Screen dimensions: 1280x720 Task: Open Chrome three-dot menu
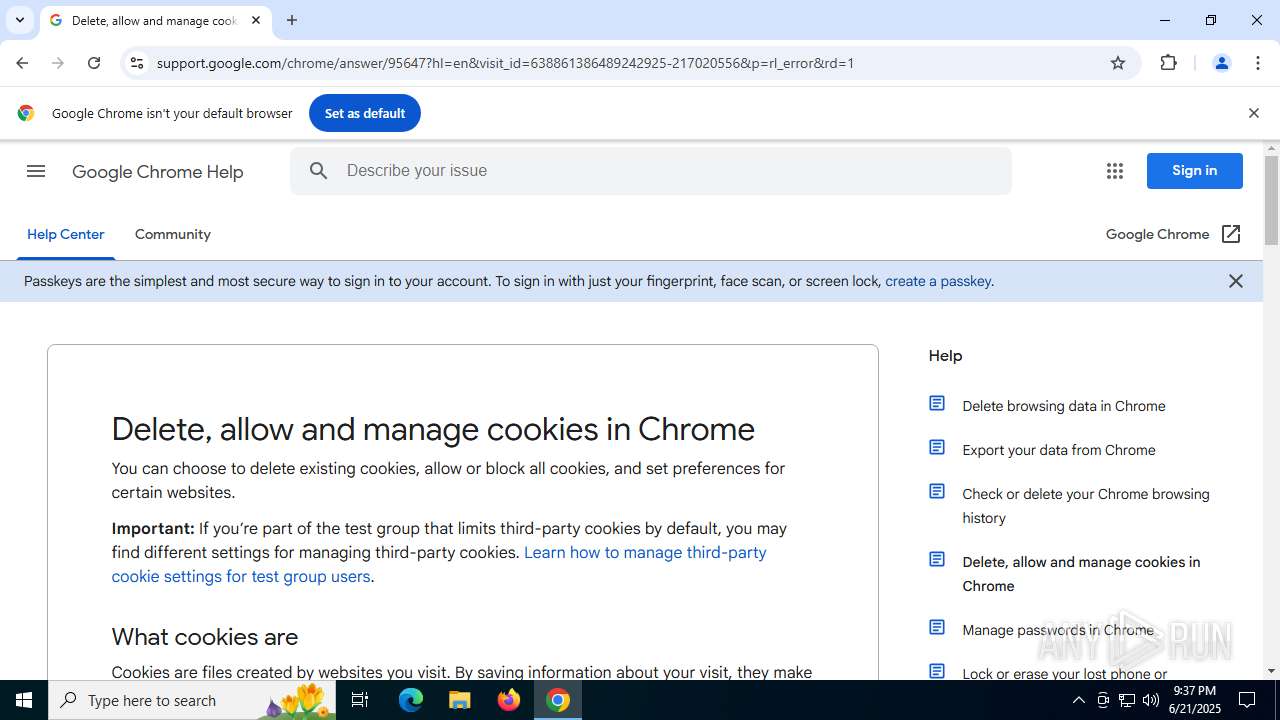pos(1258,63)
